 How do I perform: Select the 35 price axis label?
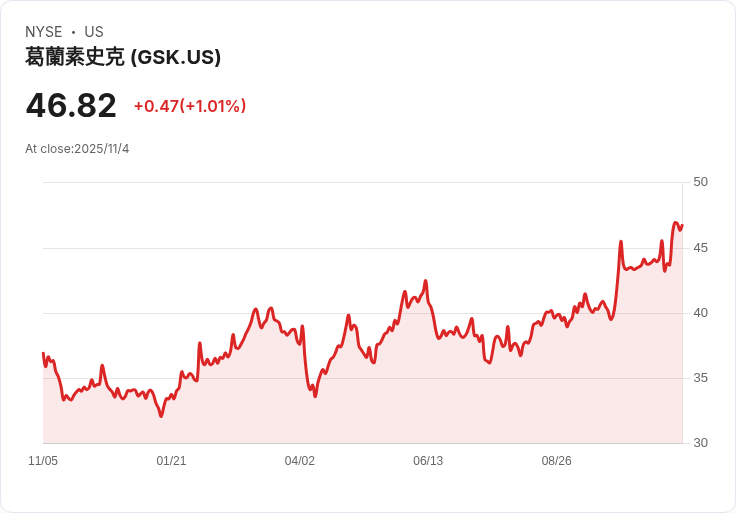700,378
